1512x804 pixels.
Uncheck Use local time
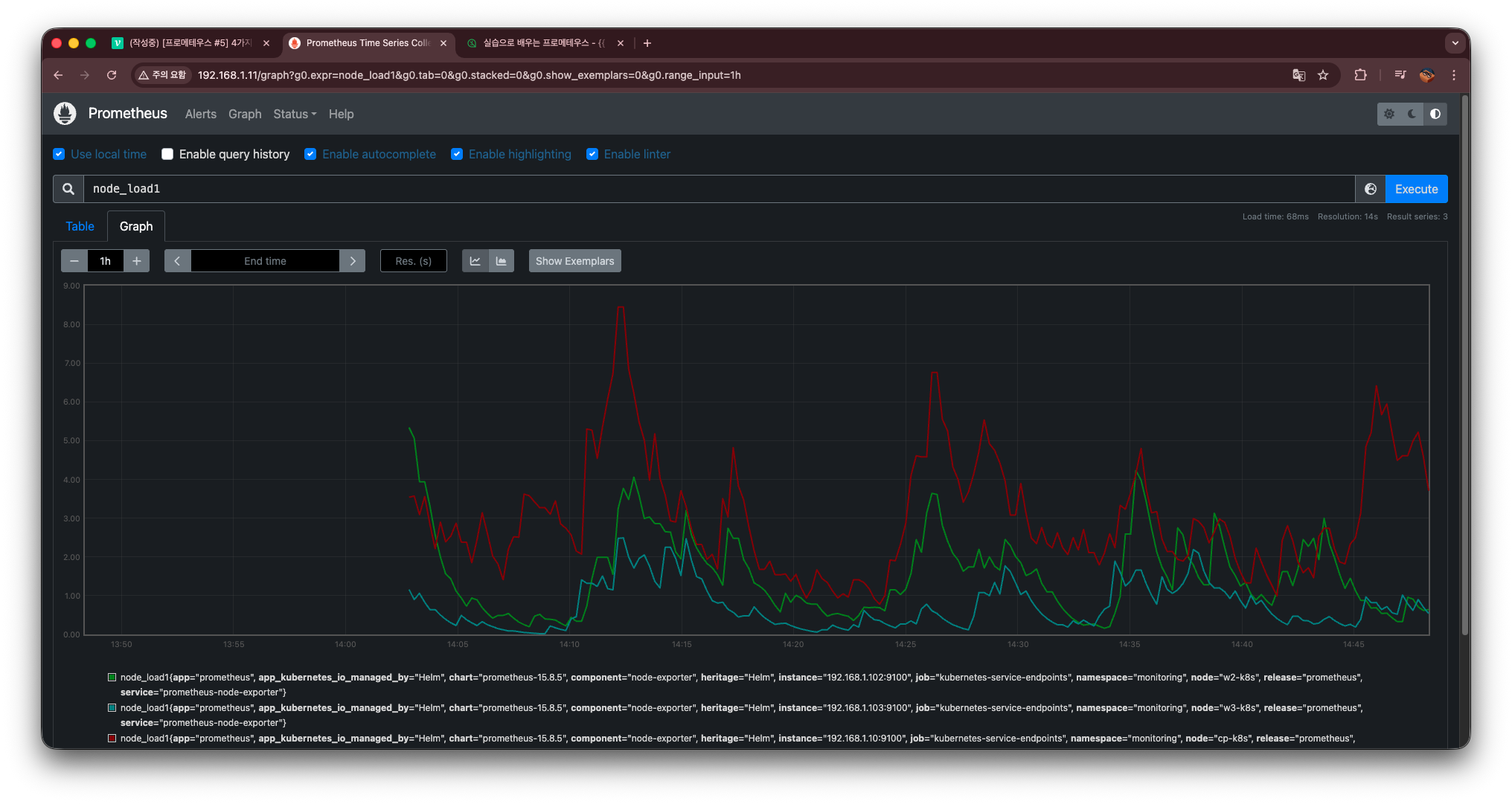coord(59,154)
